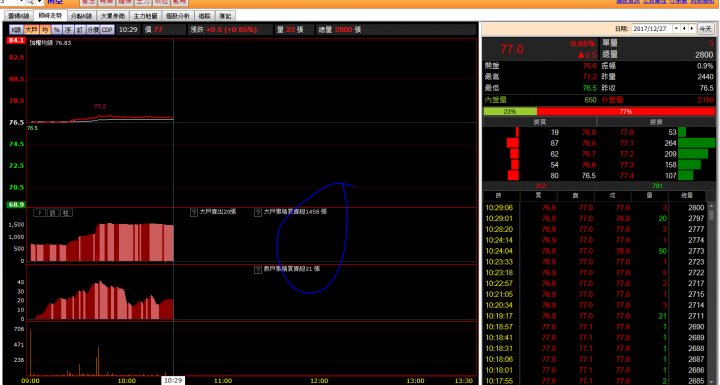This screenshot has height=385, width=720.
Task: Open the first tab left of 即時走勢
Action: click(19, 16)
